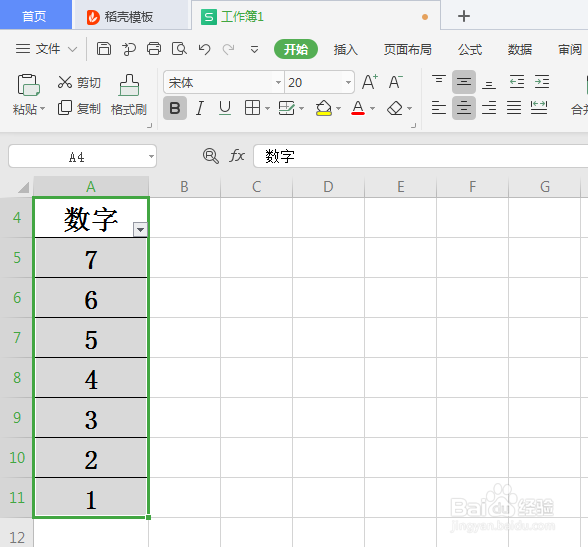The height and width of the screenshot is (547, 588).
Task: Click the cell style icon
Action: [287, 108]
